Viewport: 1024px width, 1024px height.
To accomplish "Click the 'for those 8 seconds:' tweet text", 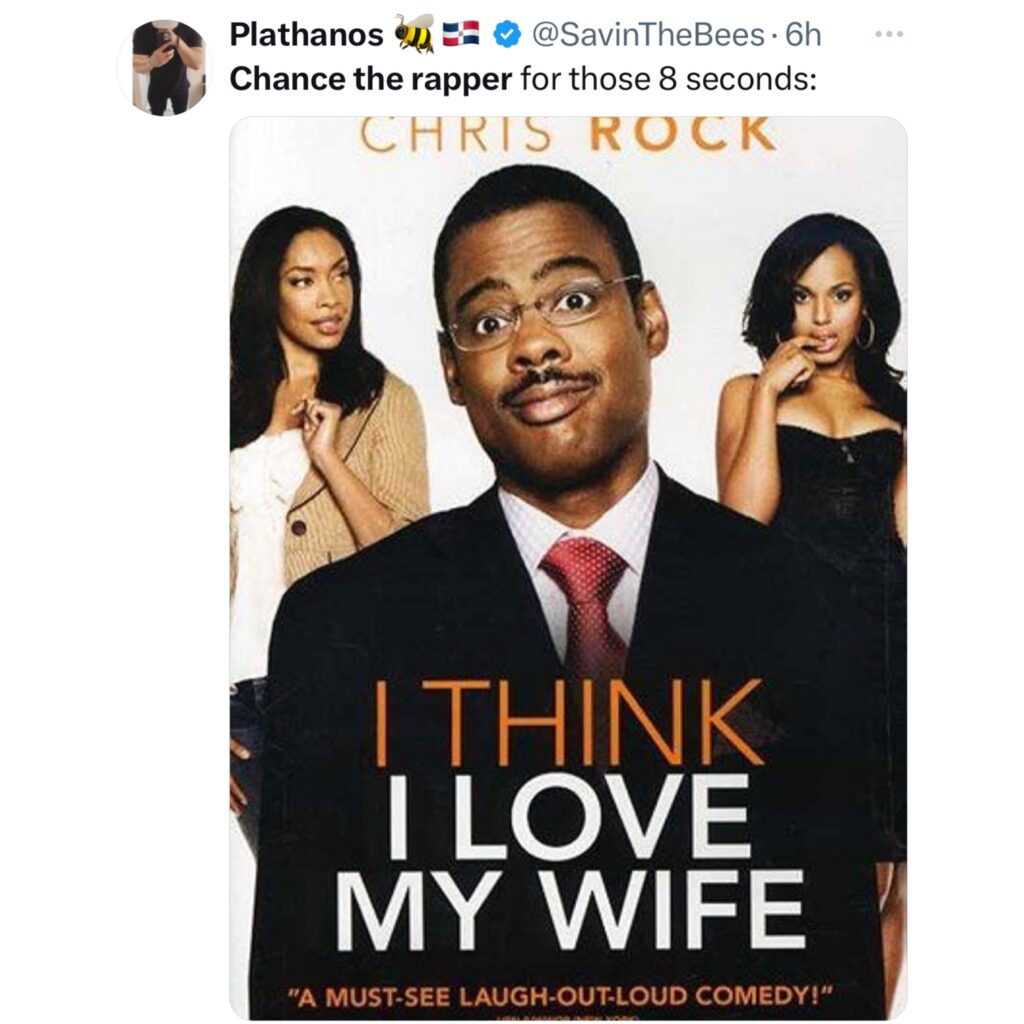I will (x=668, y=80).
